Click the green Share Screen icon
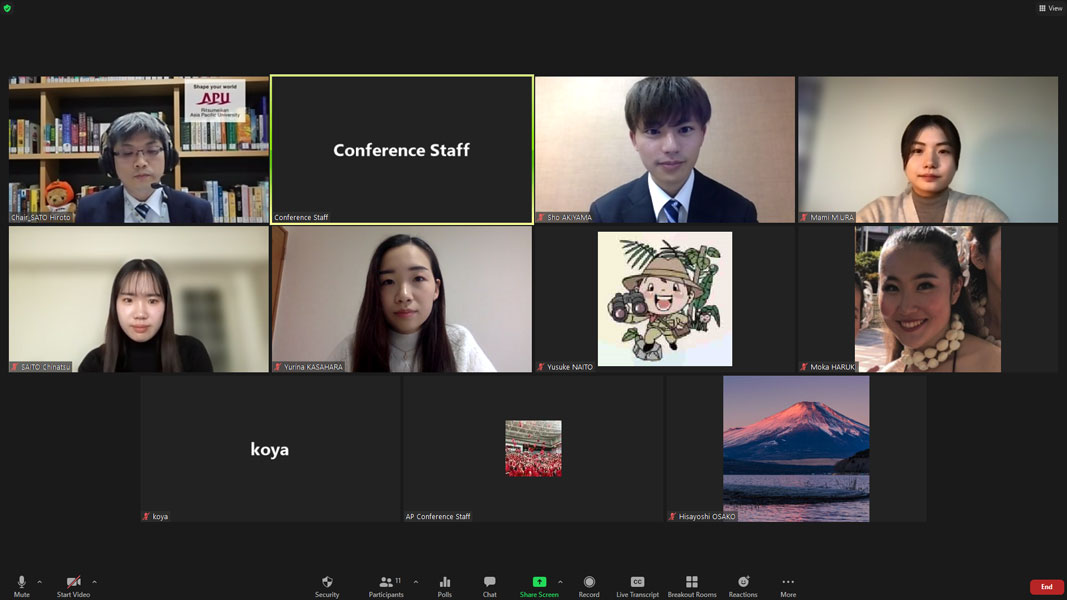1067x600 pixels. [539, 583]
